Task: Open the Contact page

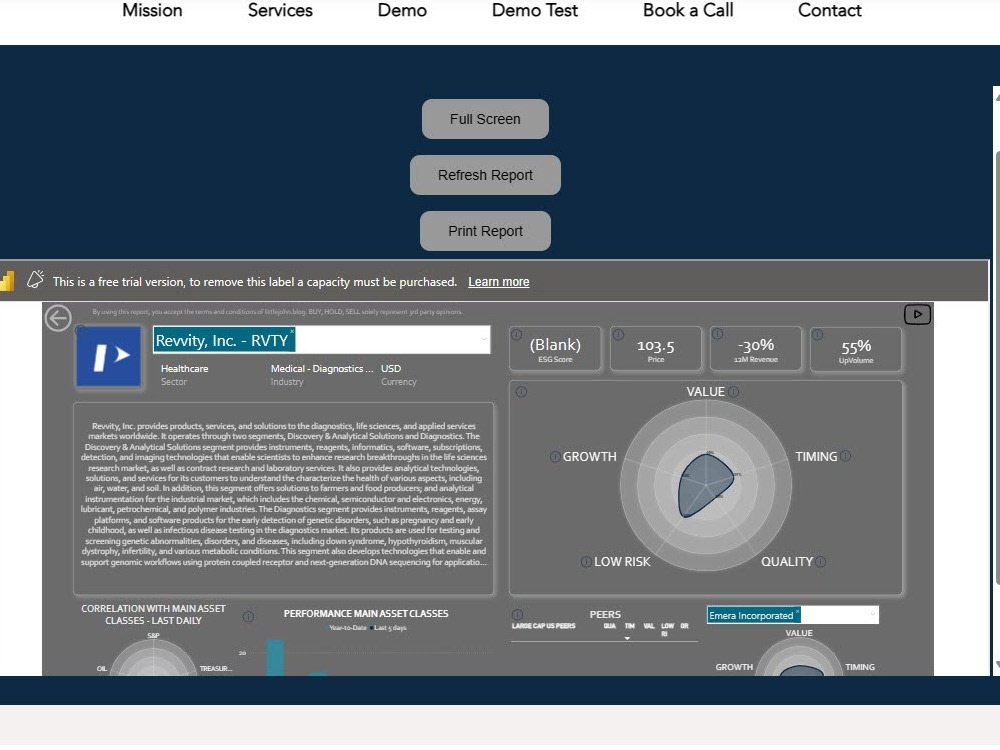Action: [x=829, y=10]
